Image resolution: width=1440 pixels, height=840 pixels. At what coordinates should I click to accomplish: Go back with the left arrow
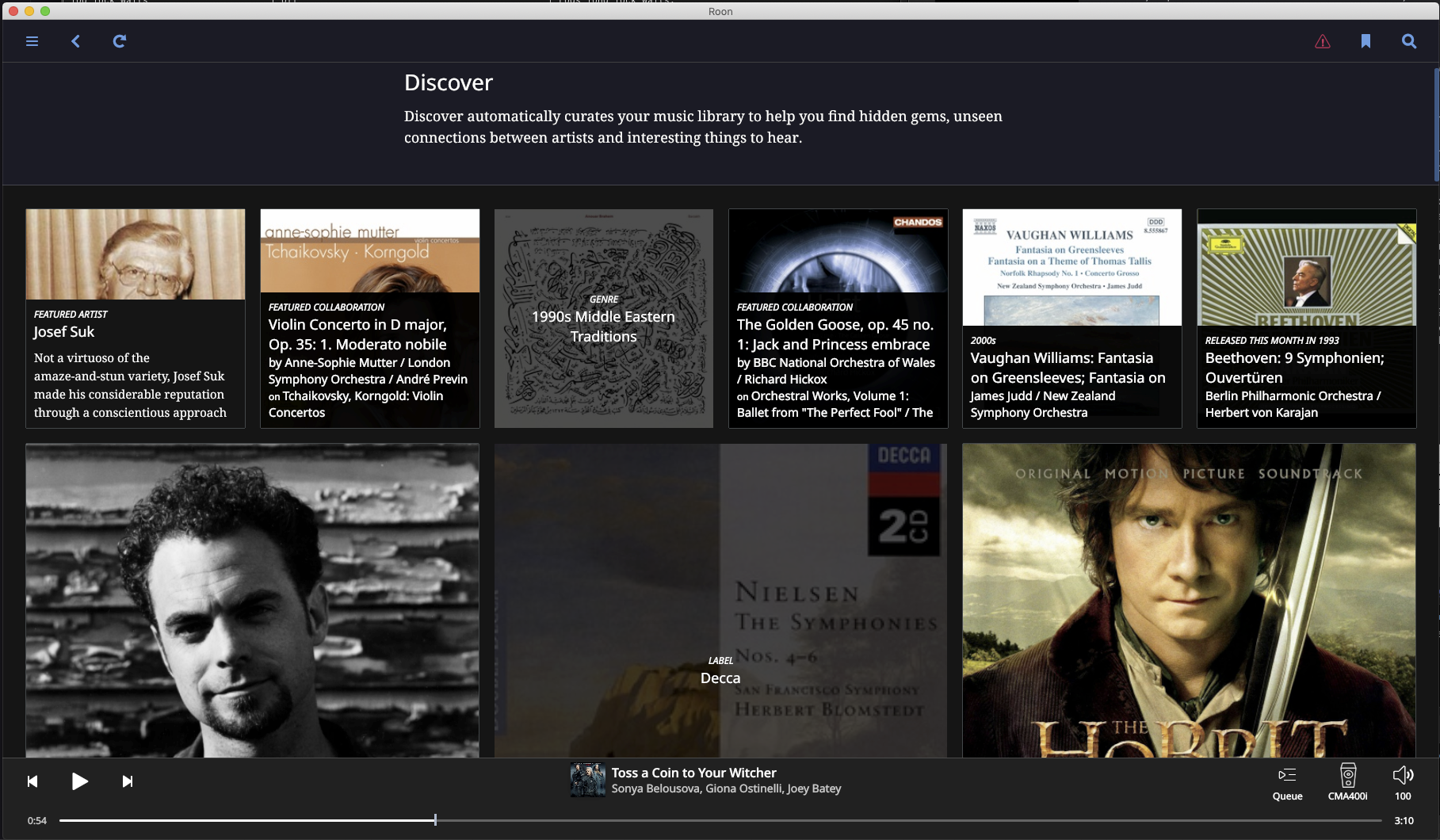[76, 41]
